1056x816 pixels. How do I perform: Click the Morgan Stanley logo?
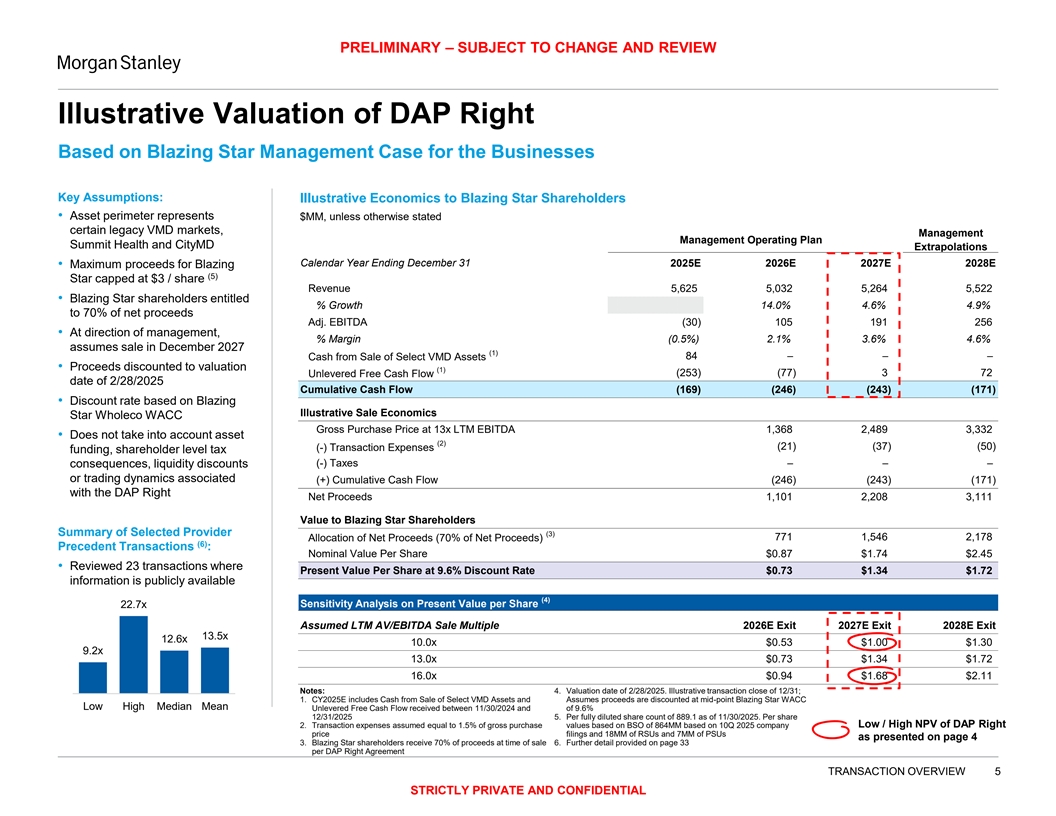[x=118, y=63]
